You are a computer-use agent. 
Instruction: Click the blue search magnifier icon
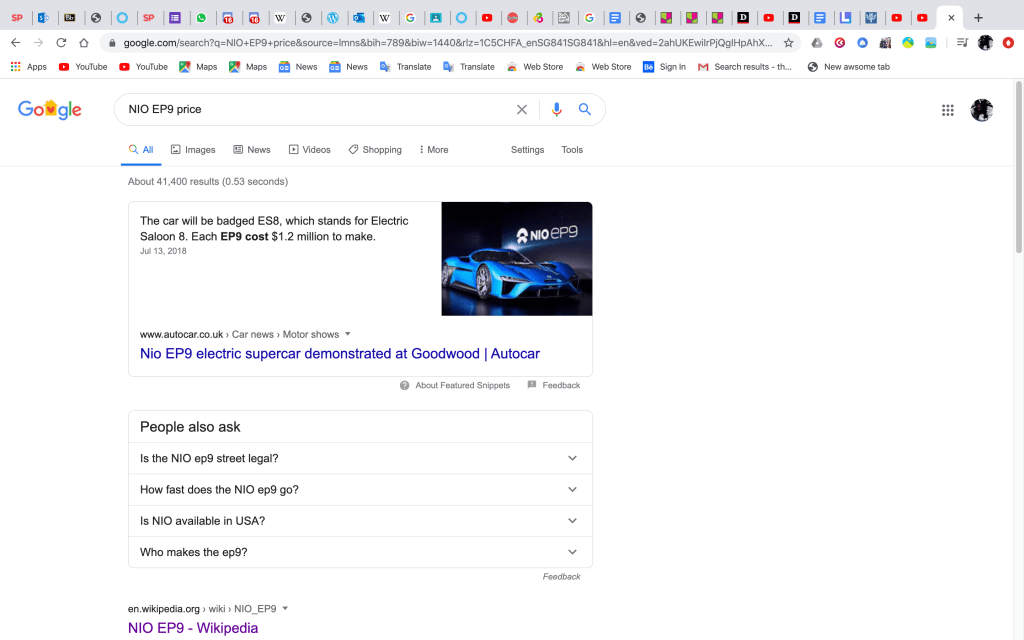pos(585,110)
